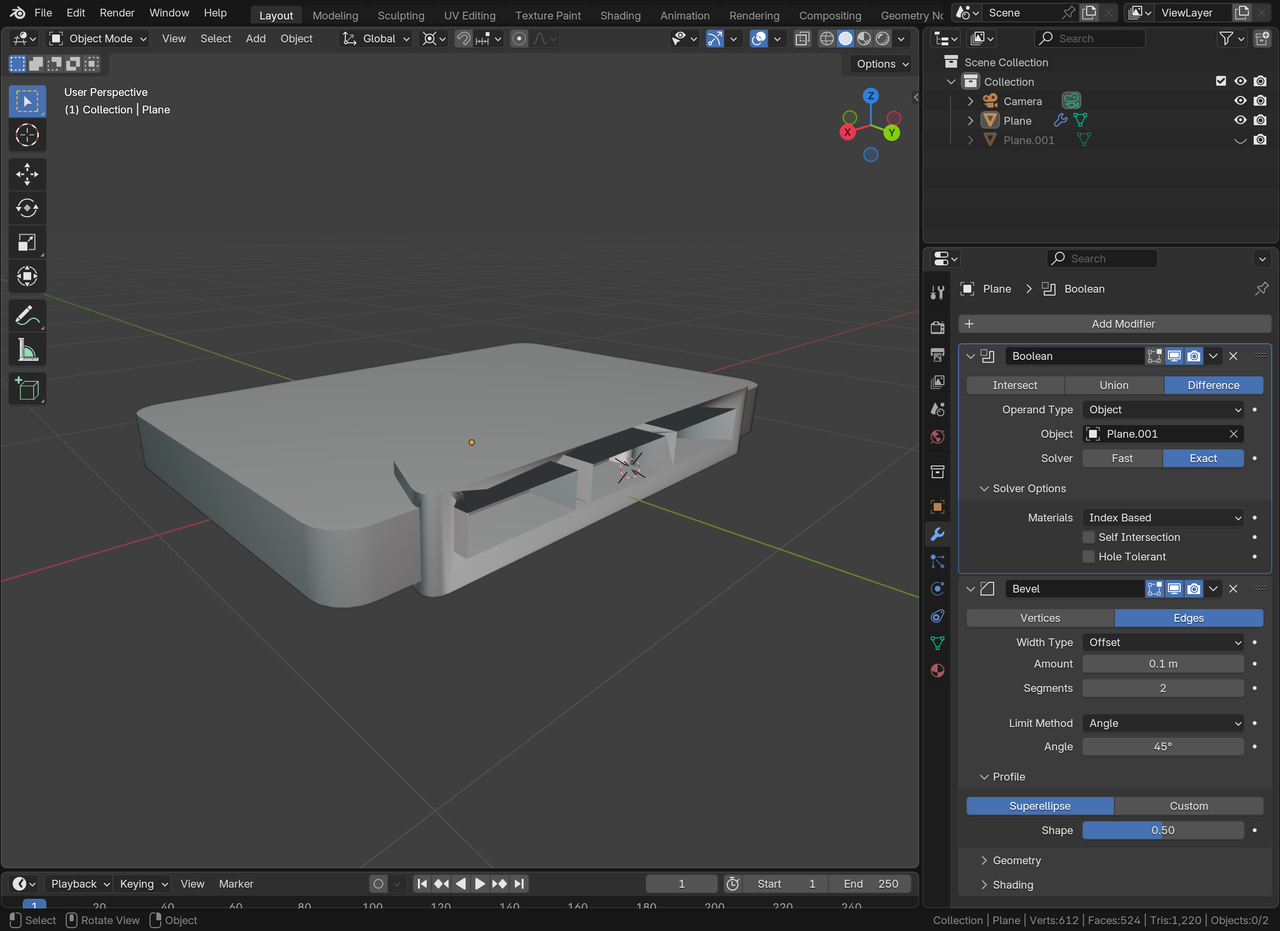Select the Select Box tool
This screenshot has height=931, width=1280.
pos(27,101)
